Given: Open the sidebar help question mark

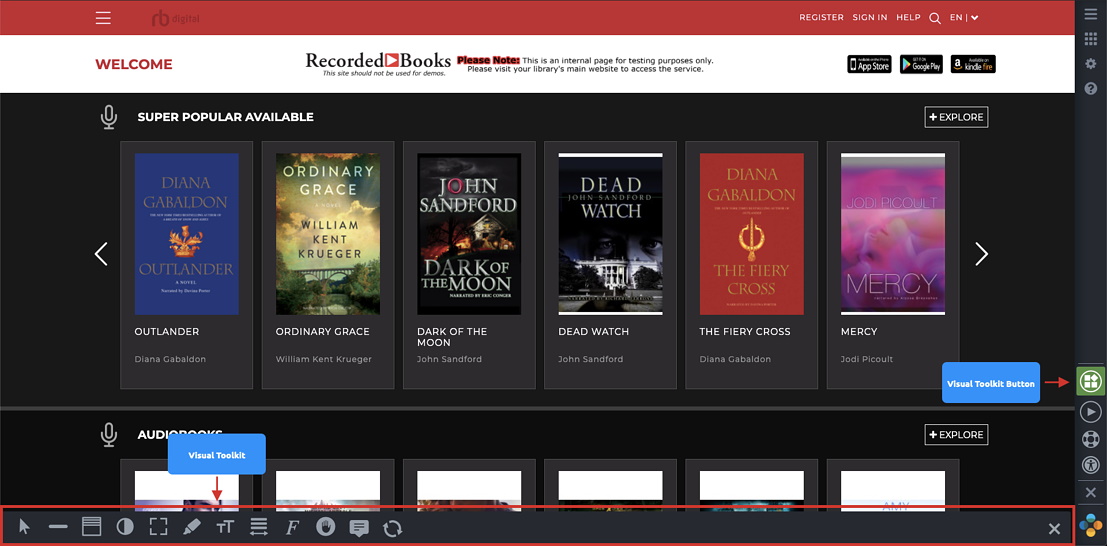Looking at the screenshot, I should tap(1091, 88).
